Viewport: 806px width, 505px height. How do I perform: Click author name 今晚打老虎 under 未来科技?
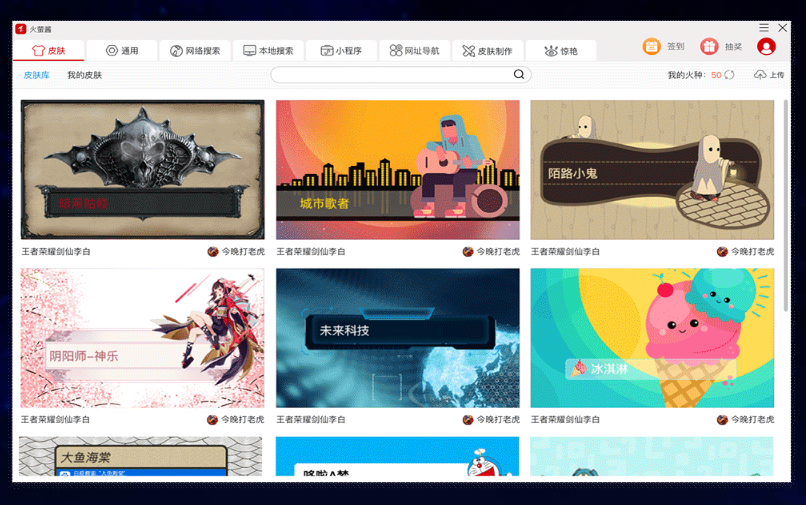tap(498, 420)
